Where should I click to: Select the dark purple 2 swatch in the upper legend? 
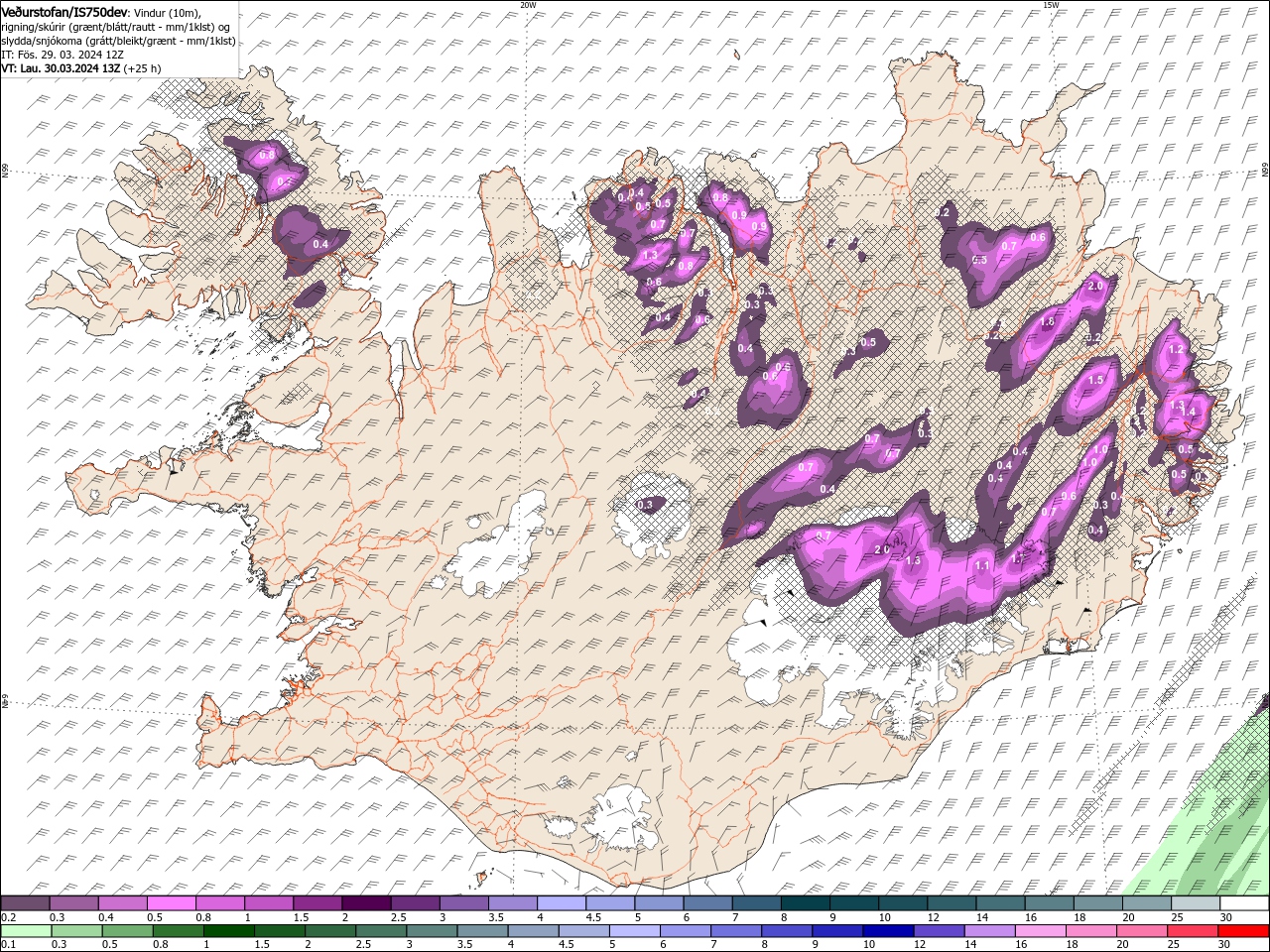[365, 903]
